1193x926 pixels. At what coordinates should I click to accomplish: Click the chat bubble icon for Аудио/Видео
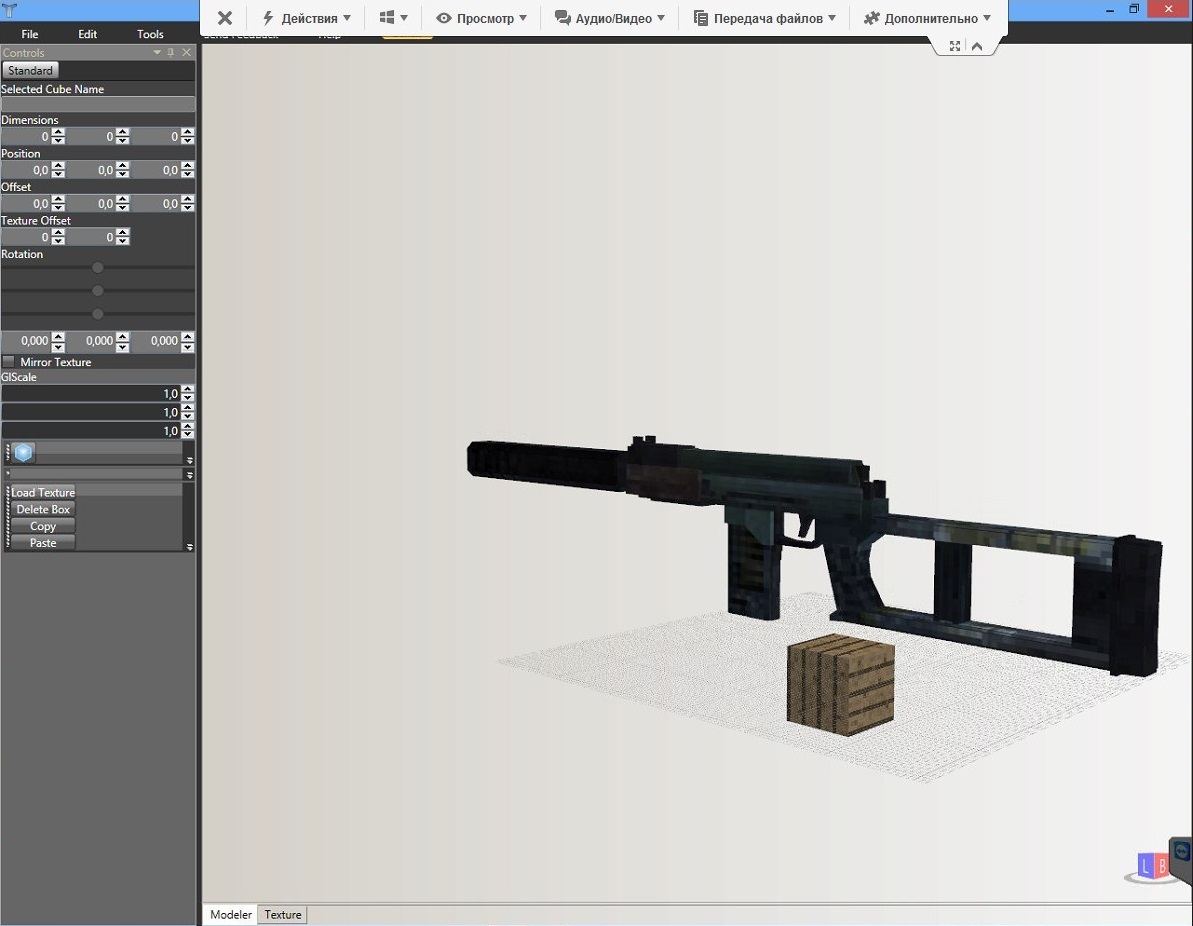coord(563,17)
